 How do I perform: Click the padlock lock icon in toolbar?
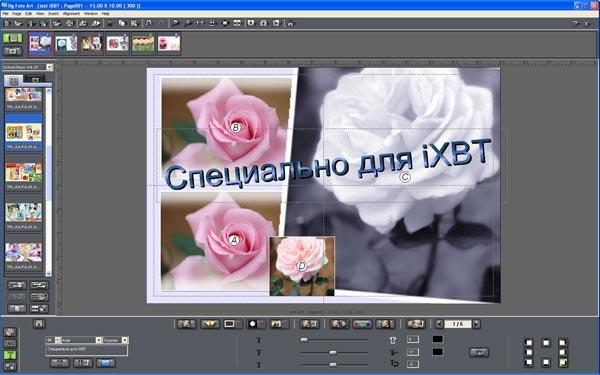pos(290,23)
